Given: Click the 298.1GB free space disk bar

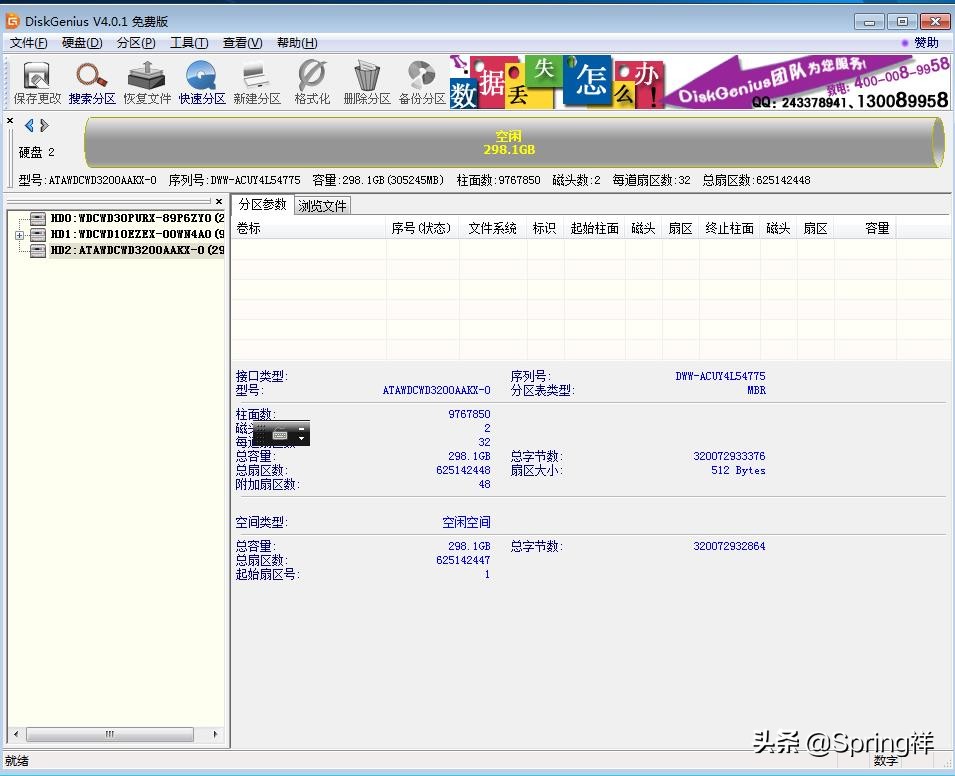Looking at the screenshot, I should pos(515,143).
